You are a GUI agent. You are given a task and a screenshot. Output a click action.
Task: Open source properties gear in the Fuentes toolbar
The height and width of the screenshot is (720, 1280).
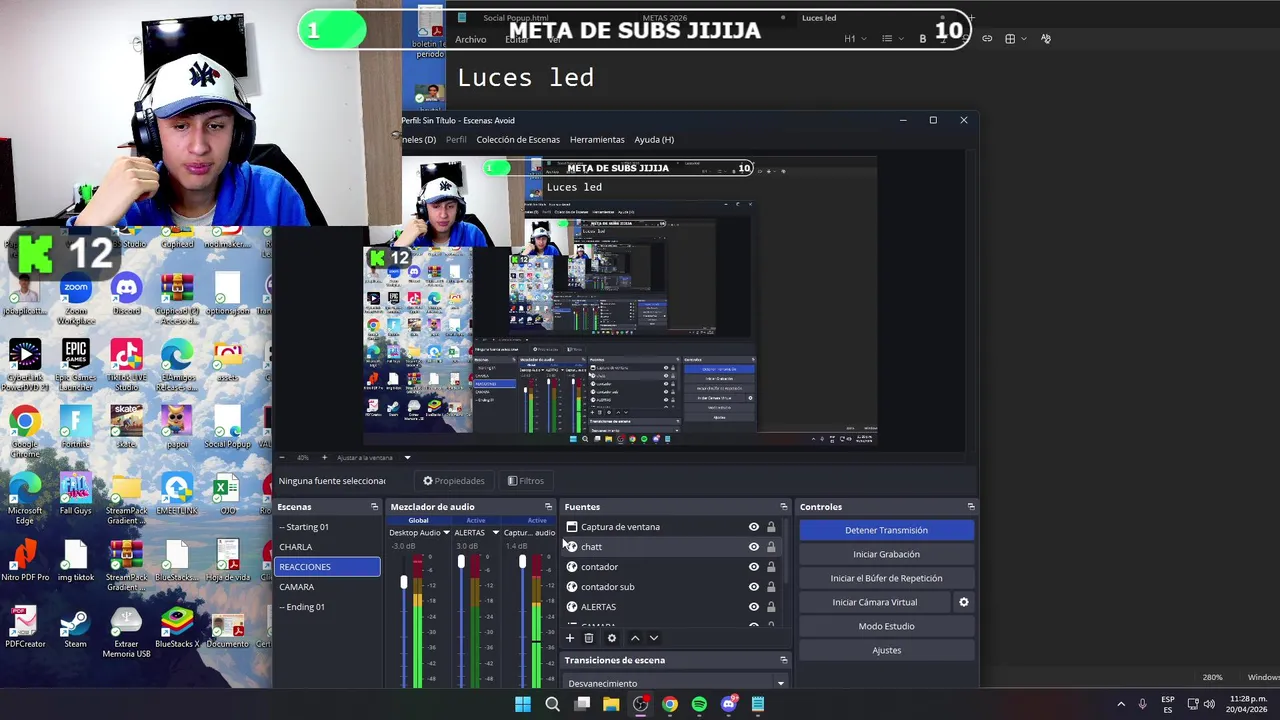pyautogui.click(x=612, y=638)
